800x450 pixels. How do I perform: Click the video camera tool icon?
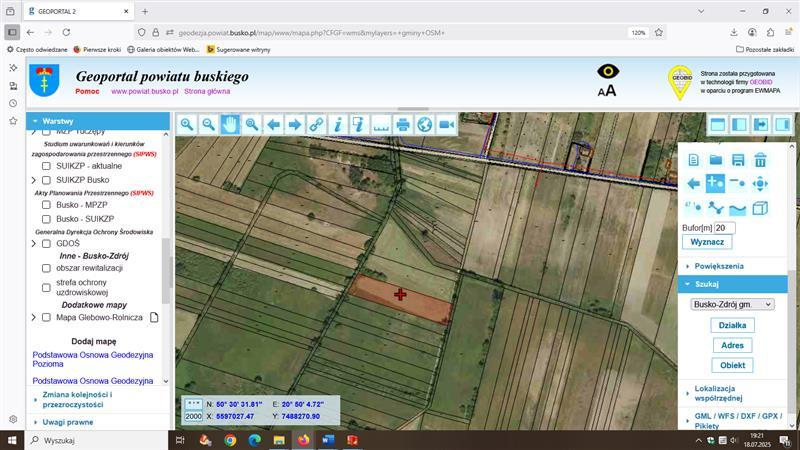(x=446, y=124)
